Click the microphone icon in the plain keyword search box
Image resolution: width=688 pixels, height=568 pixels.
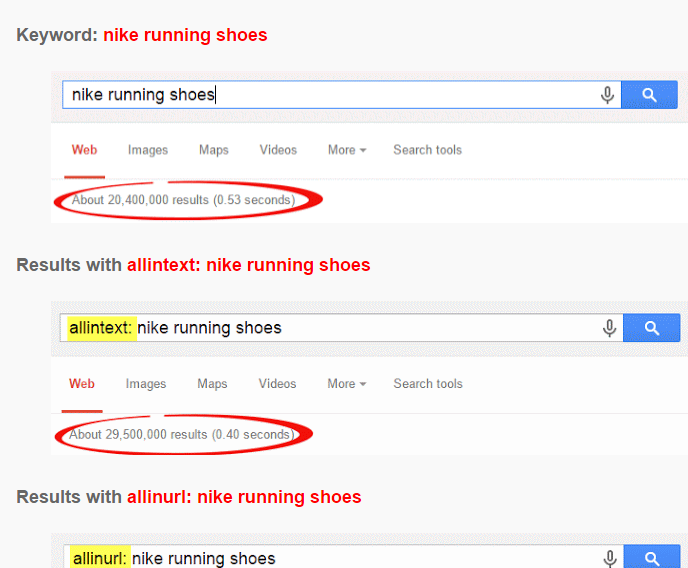point(607,95)
